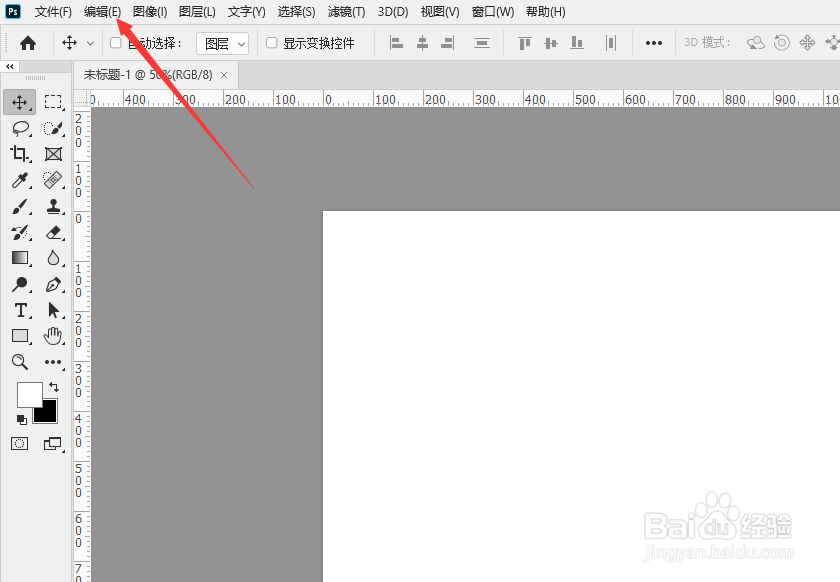Select the Blur tool droplet
This screenshot has width=840, height=582.
pos(53,258)
